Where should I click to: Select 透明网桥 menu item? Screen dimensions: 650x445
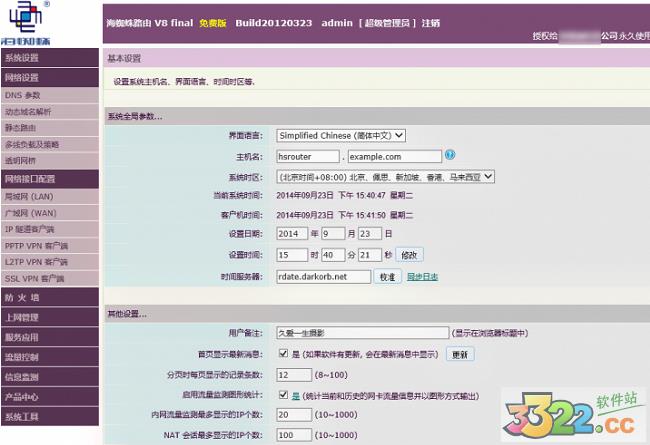[50, 160]
